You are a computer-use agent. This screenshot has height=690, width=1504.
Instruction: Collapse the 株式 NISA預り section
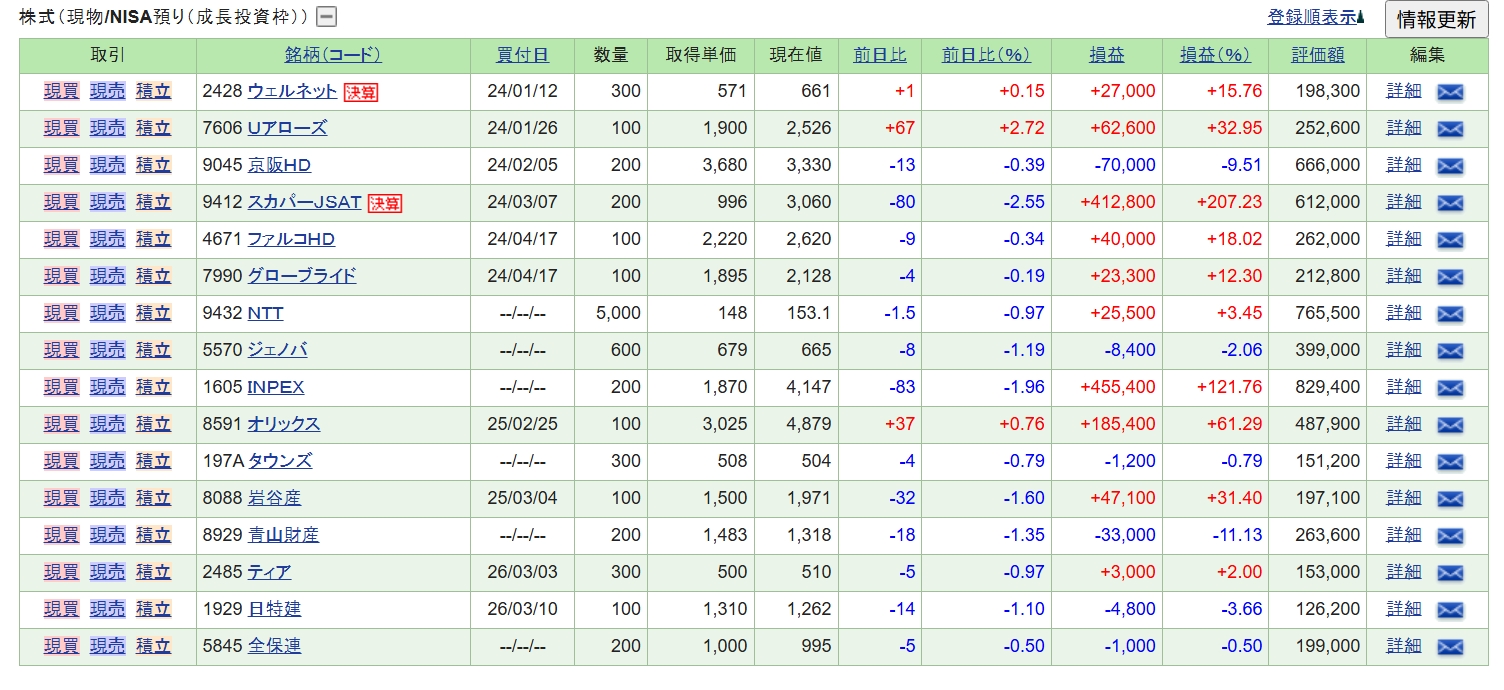pos(326,17)
